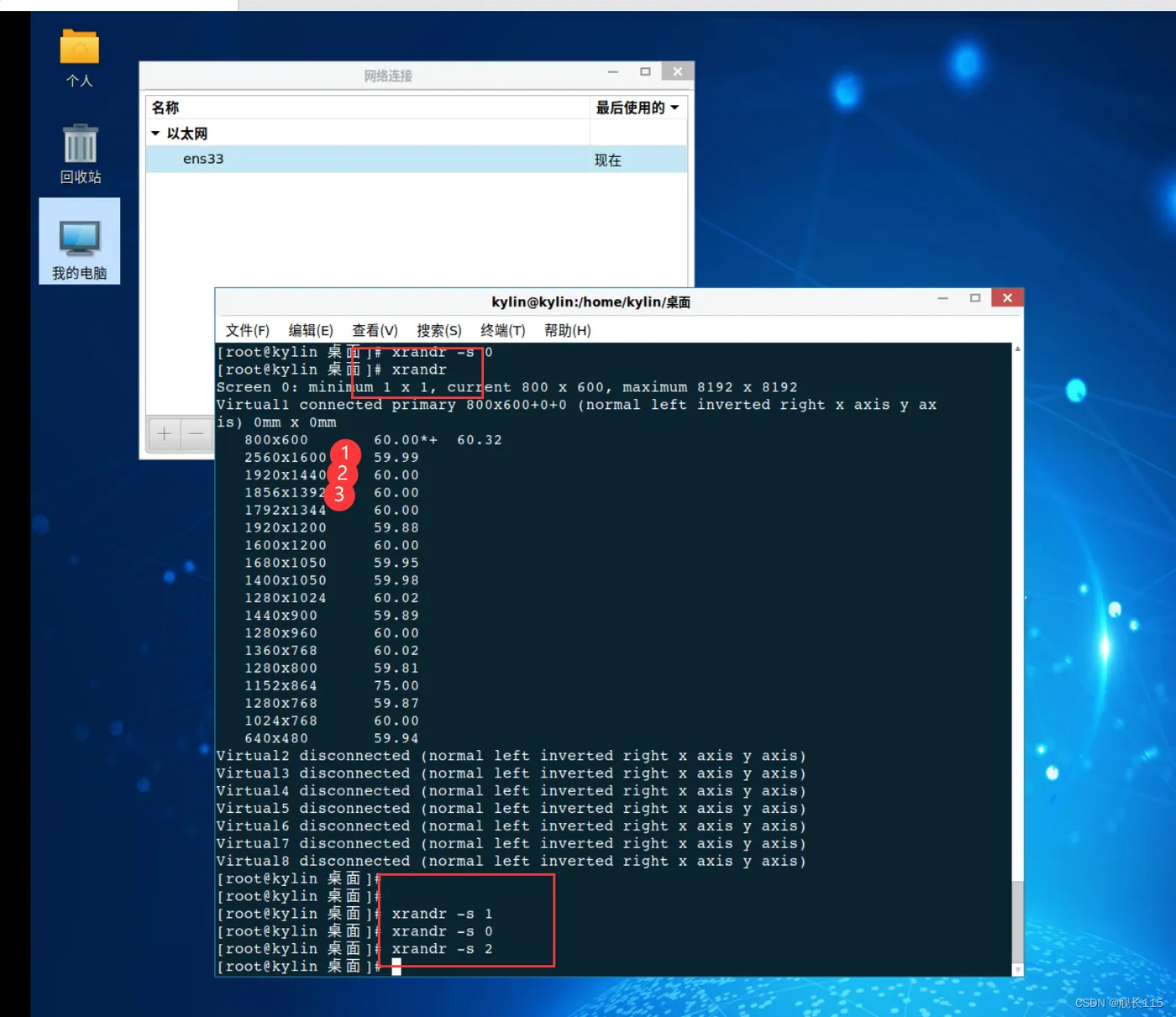Select the 我的电脑 computer icon
Viewport: 1176px width, 1017px height.
(80, 239)
